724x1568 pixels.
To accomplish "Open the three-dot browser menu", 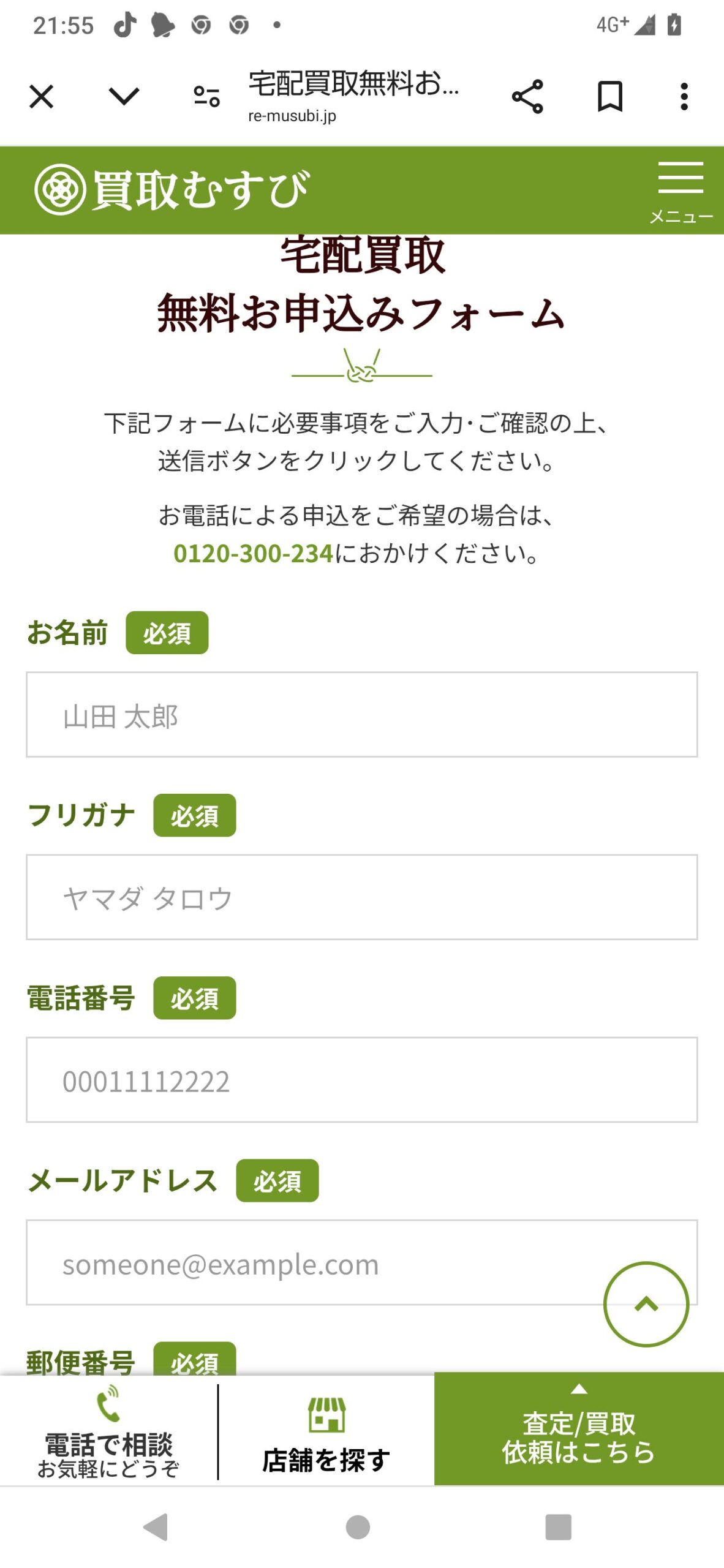I will [x=684, y=97].
